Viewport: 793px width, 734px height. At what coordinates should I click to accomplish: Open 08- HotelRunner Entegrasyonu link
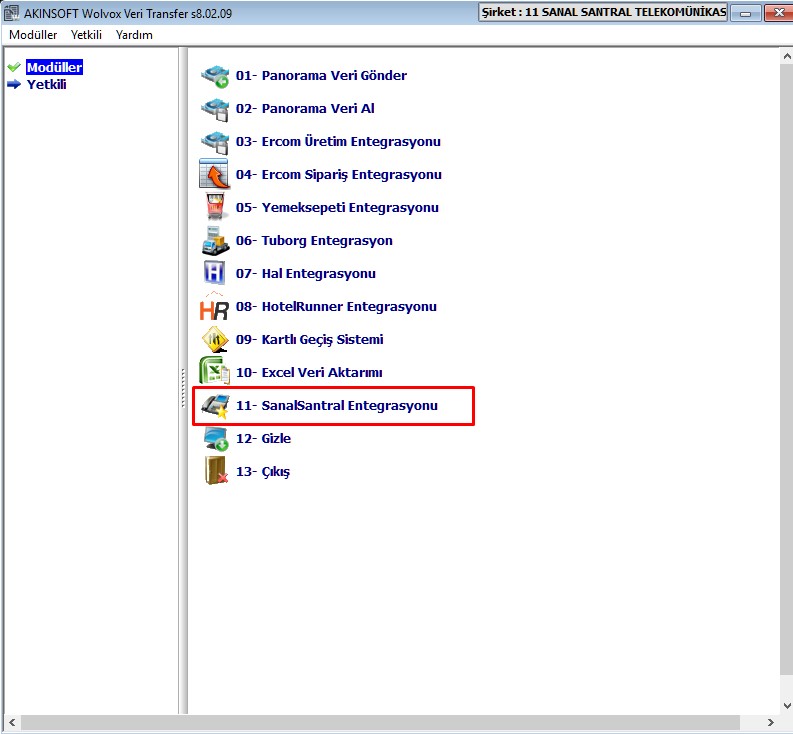(336, 307)
